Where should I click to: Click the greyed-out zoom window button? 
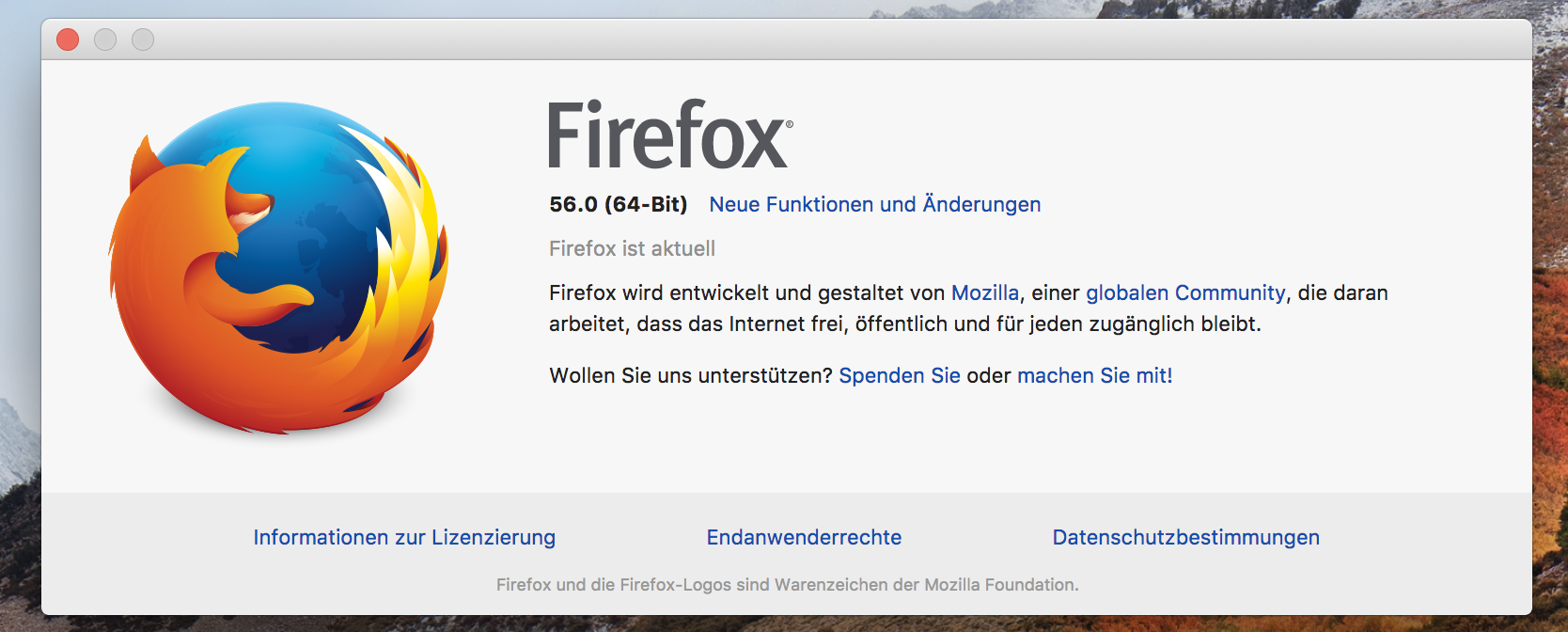click(143, 39)
